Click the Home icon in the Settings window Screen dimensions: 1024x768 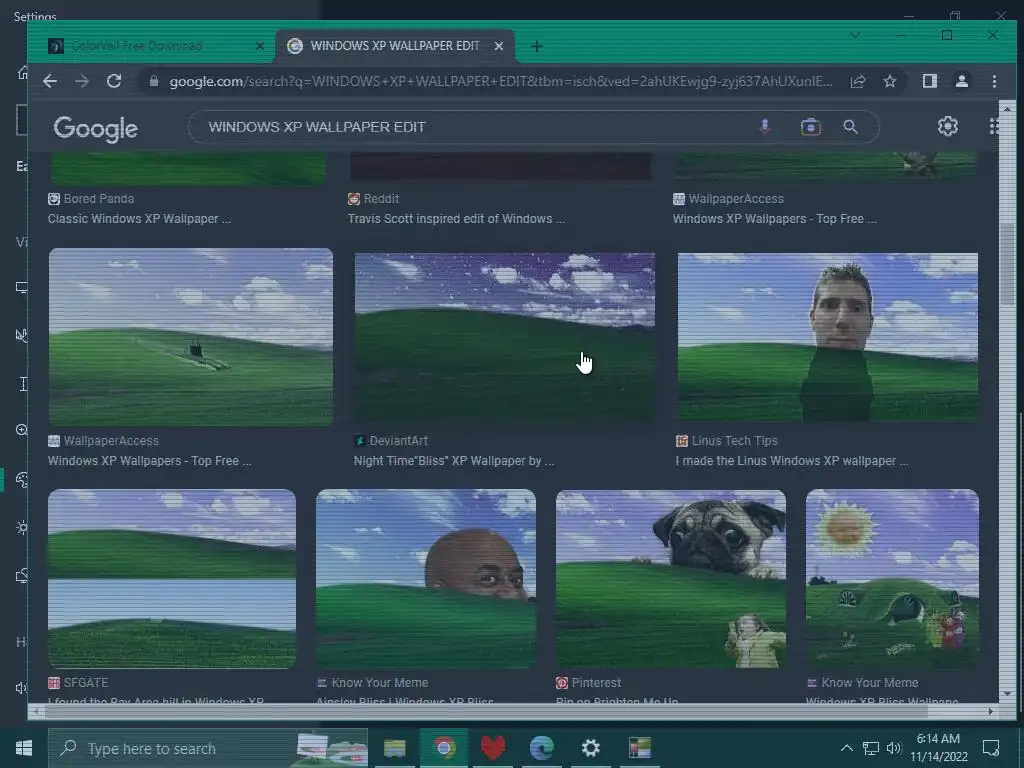click(x=23, y=72)
